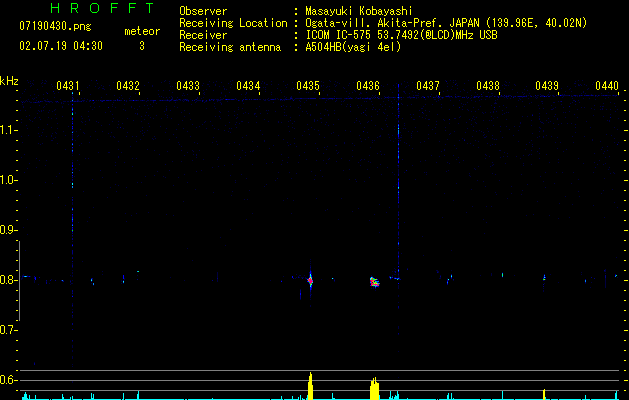Click the 0438 time axis marker
The width and height of the screenshot is (629, 400).
pyautogui.click(x=488, y=85)
